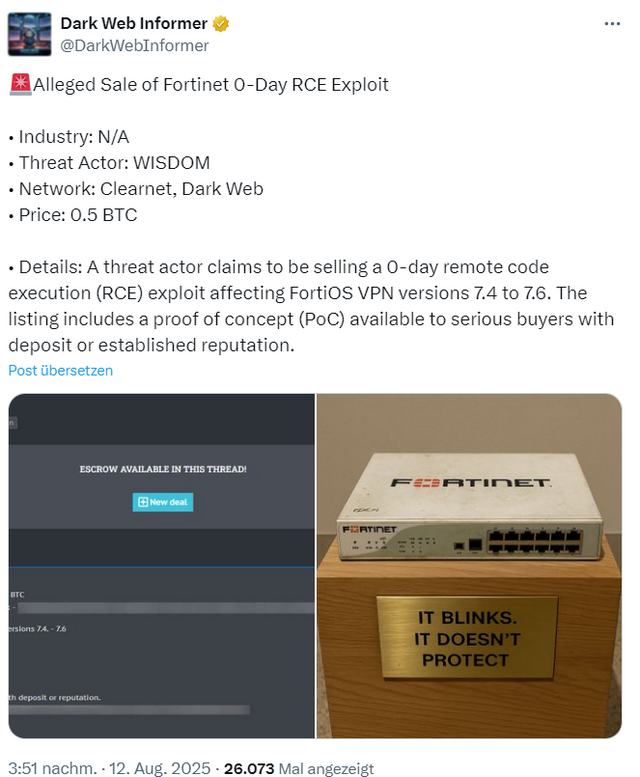Open the @DarkWebInformer handle link

134,46
